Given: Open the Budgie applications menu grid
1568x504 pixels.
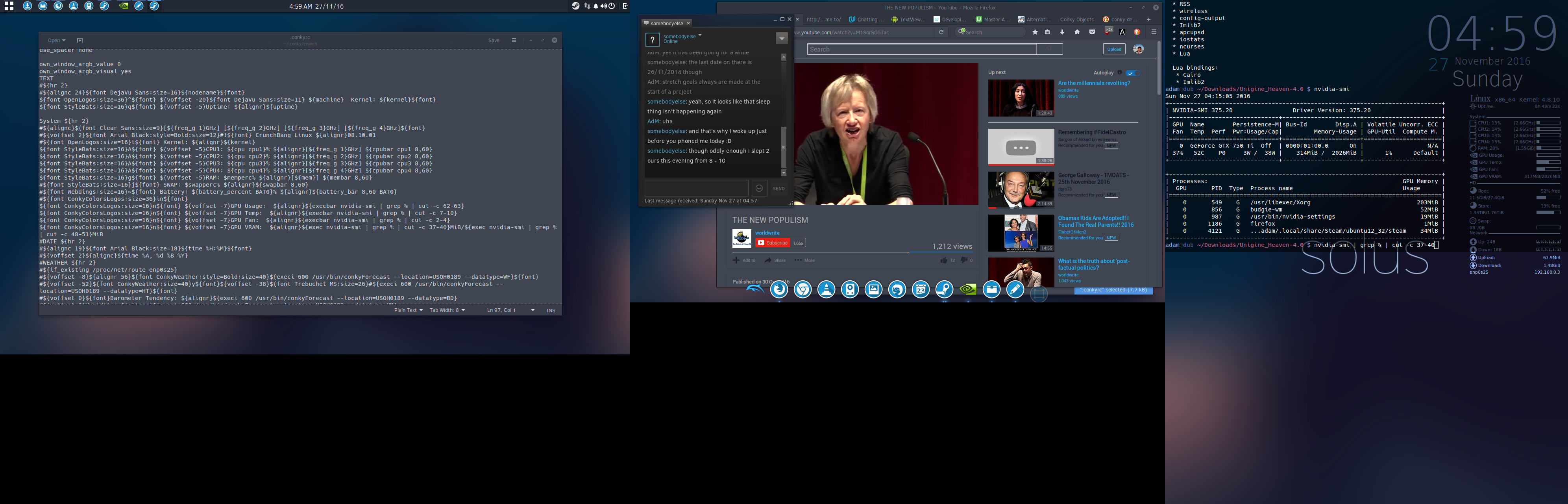Looking at the screenshot, I should [x=9, y=6].
